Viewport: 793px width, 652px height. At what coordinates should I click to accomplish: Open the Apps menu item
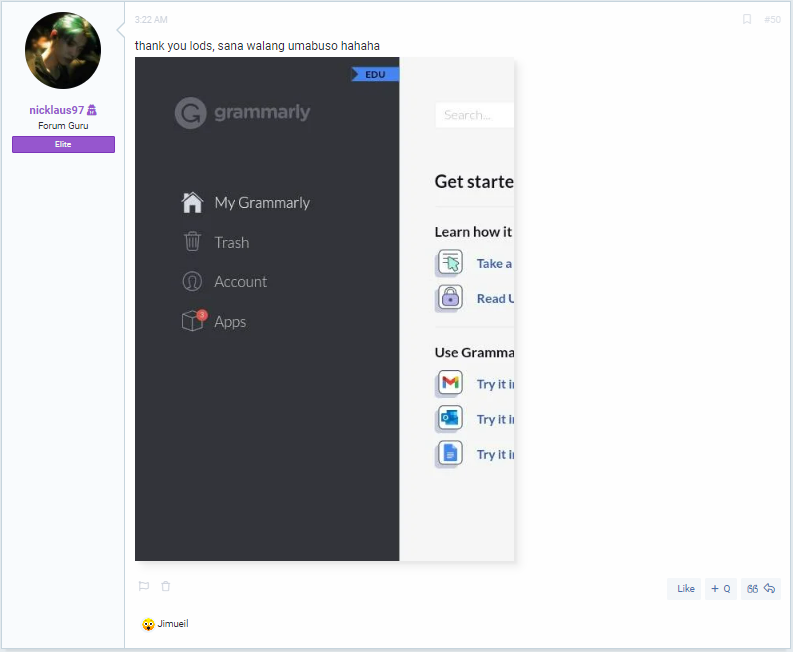pyautogui.click(x=230, y=322)
